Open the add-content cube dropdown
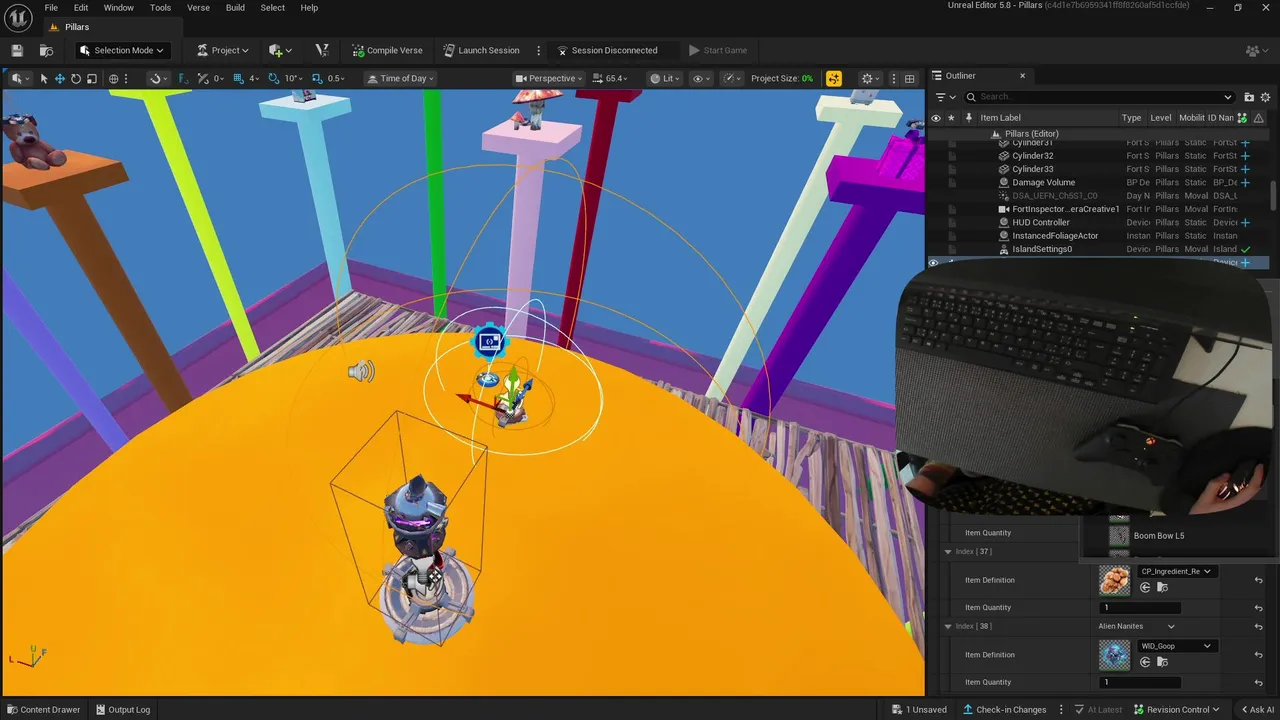The width and height of the screenshot is (1280, 720). [281, 50]
